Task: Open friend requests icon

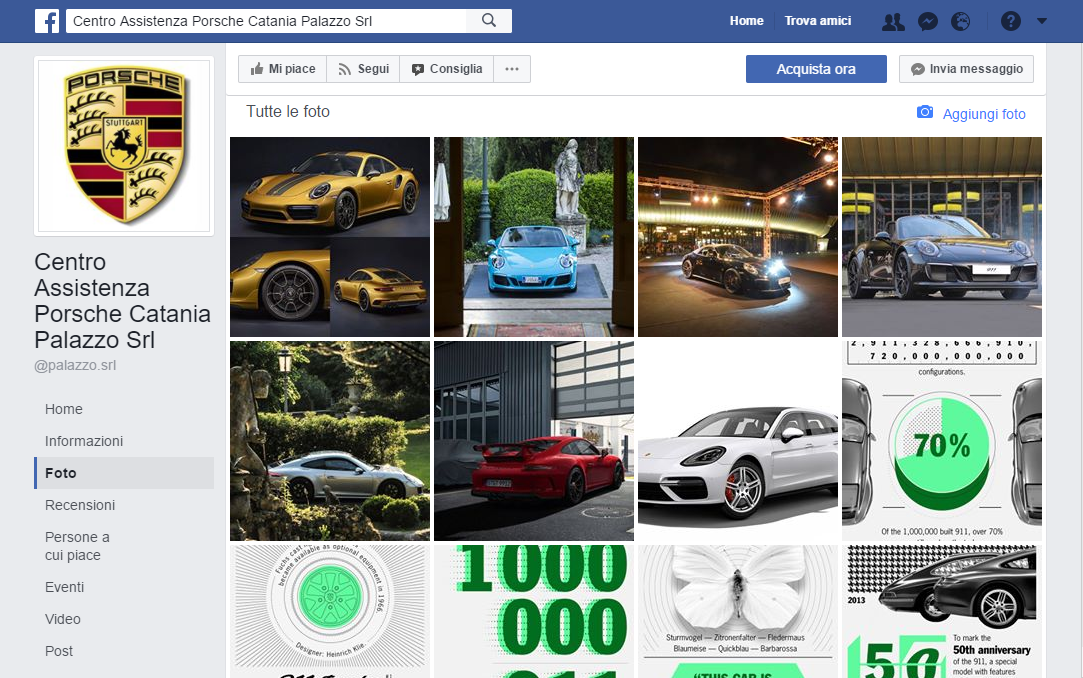Action: pos(893,21)
